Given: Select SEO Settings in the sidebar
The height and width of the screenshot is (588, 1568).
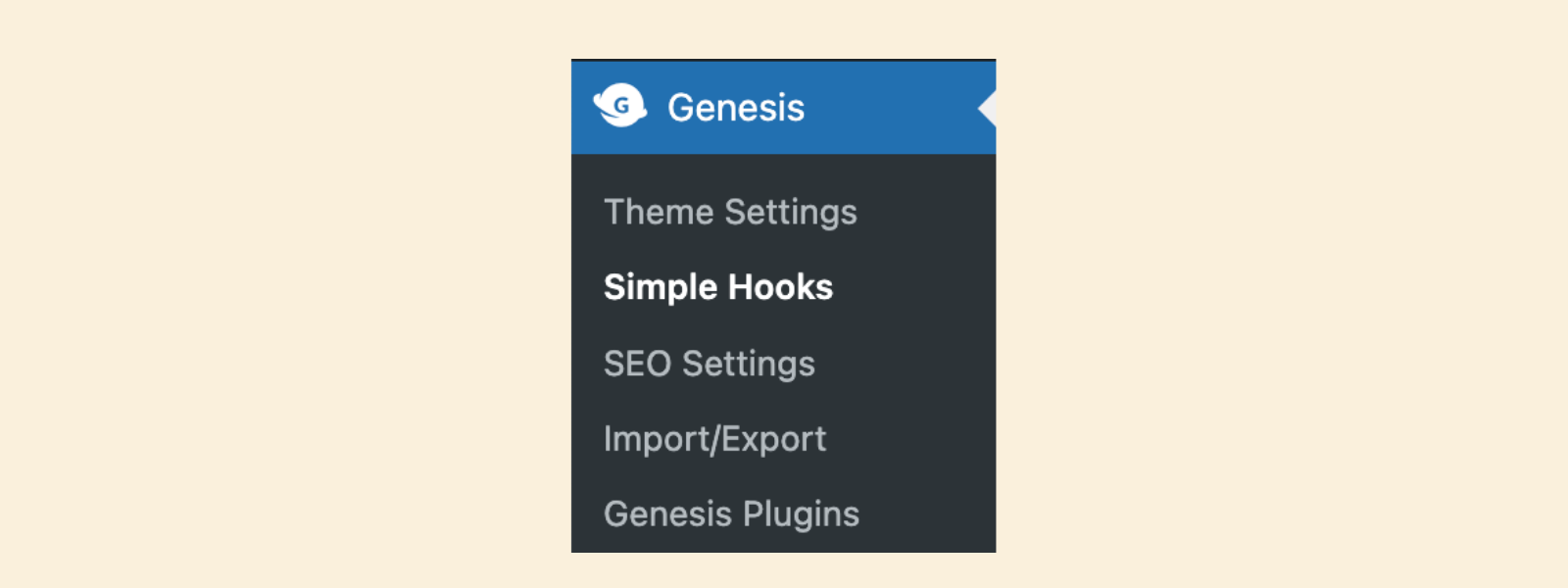Looking at the screenshot, I should tap(709, 364).
